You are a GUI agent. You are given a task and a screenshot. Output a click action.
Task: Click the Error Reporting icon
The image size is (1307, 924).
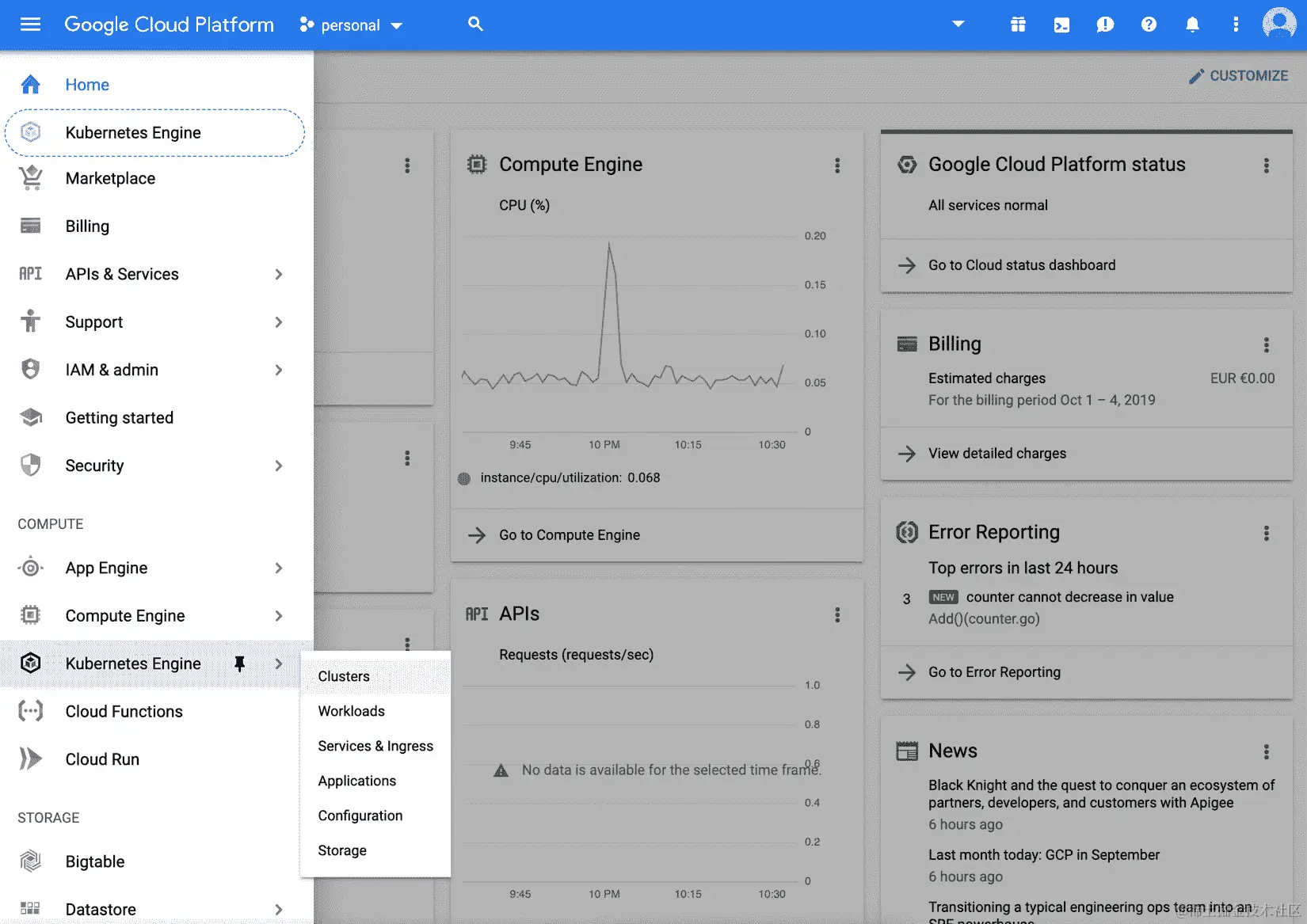(x=906, y=532)
